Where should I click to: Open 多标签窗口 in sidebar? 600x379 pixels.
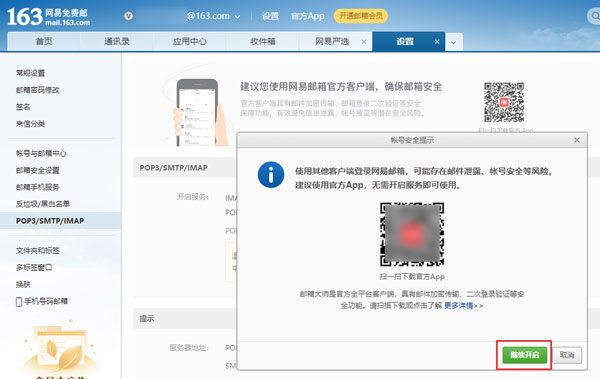[x=34, y=267]
